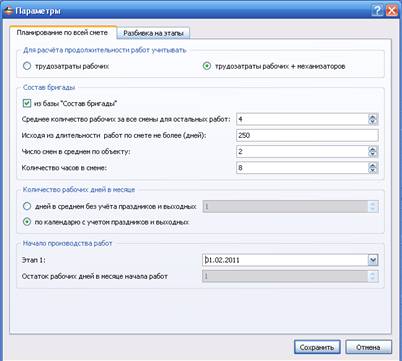Click the max duration days field
This screenshot has height=361, width=402.
(307, 135)
